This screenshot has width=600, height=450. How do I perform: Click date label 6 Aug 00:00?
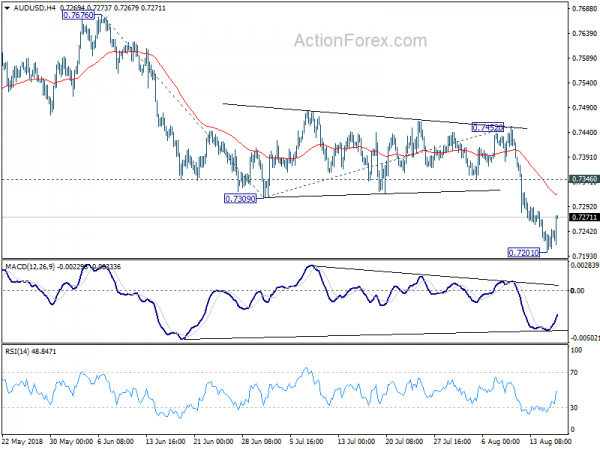(x=500, y=442)
